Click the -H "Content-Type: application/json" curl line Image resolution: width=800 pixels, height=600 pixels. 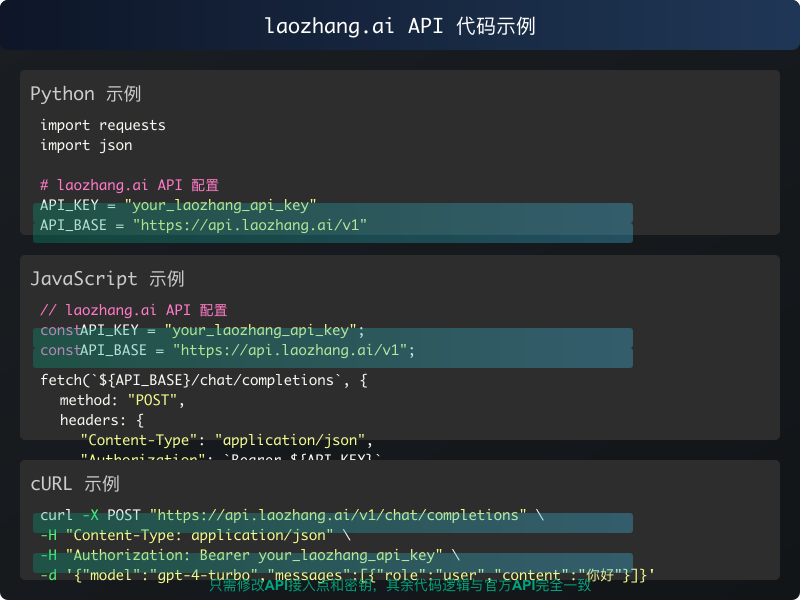[x=195, y=535]
